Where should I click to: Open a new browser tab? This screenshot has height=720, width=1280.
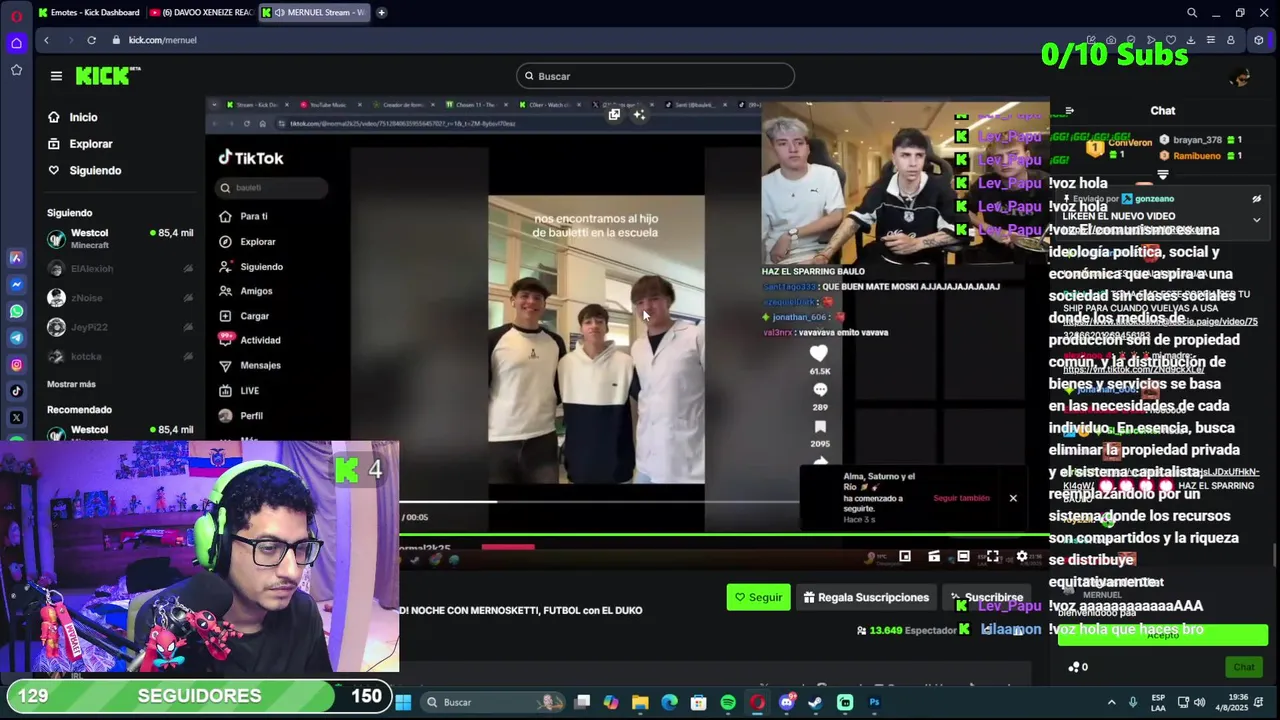pos(381,13)
